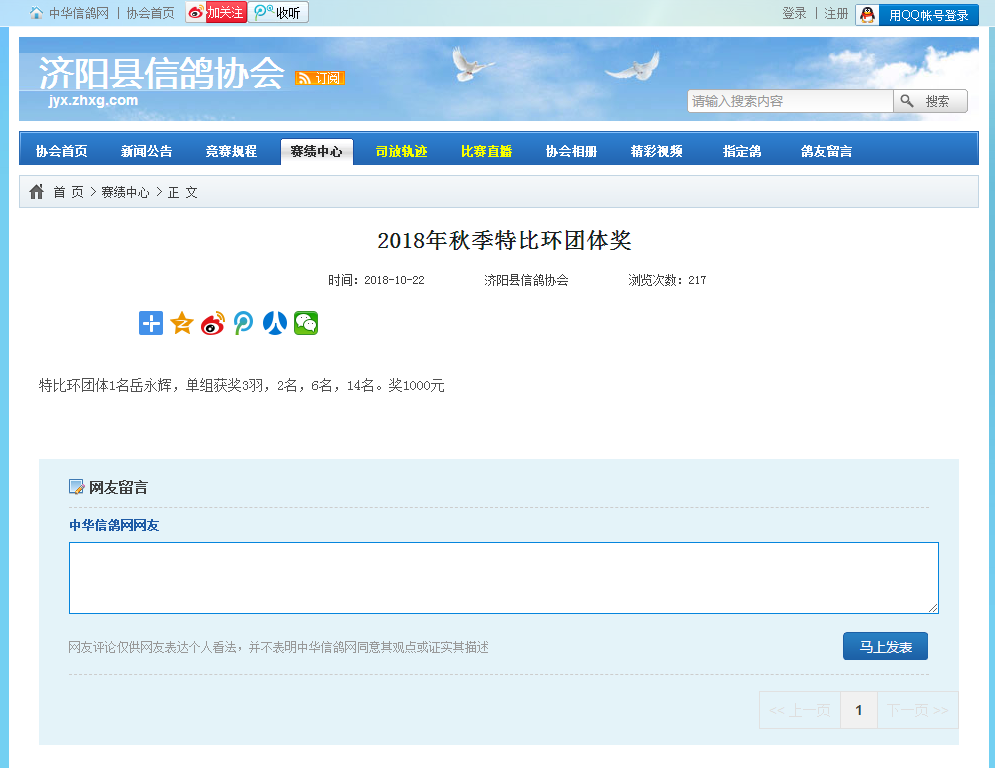995x768 pixels.
Task: Open the 指定鸽 navigation tab
Action: tap(742, 151)
